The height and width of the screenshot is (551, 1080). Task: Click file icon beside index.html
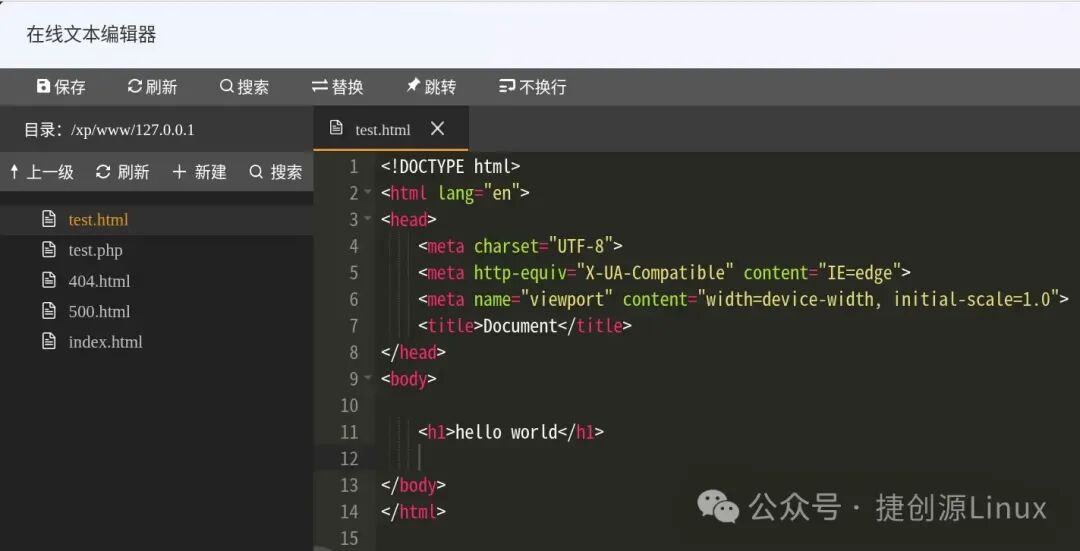[49, 341]
